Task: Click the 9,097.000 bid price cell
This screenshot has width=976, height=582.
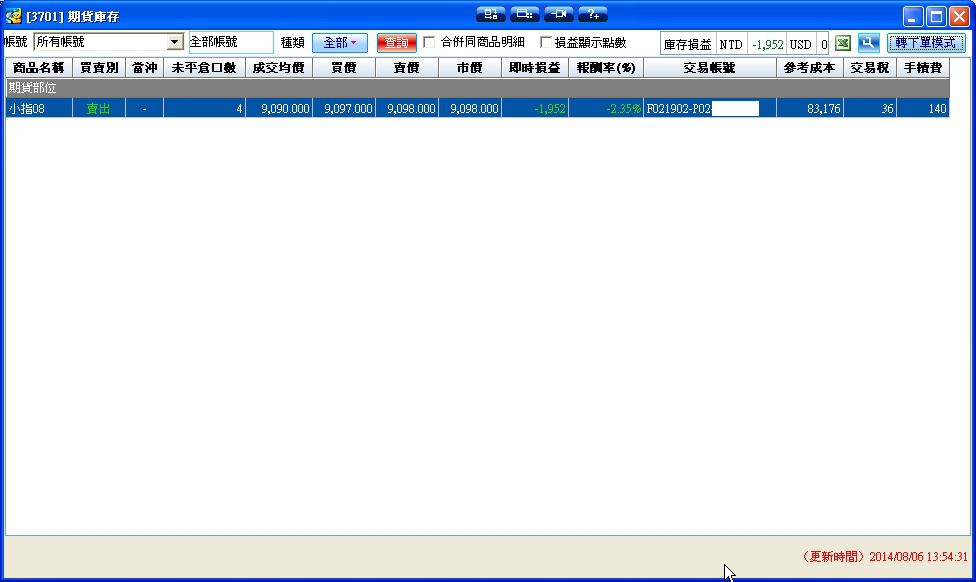Action: click(x=344, y=108)
